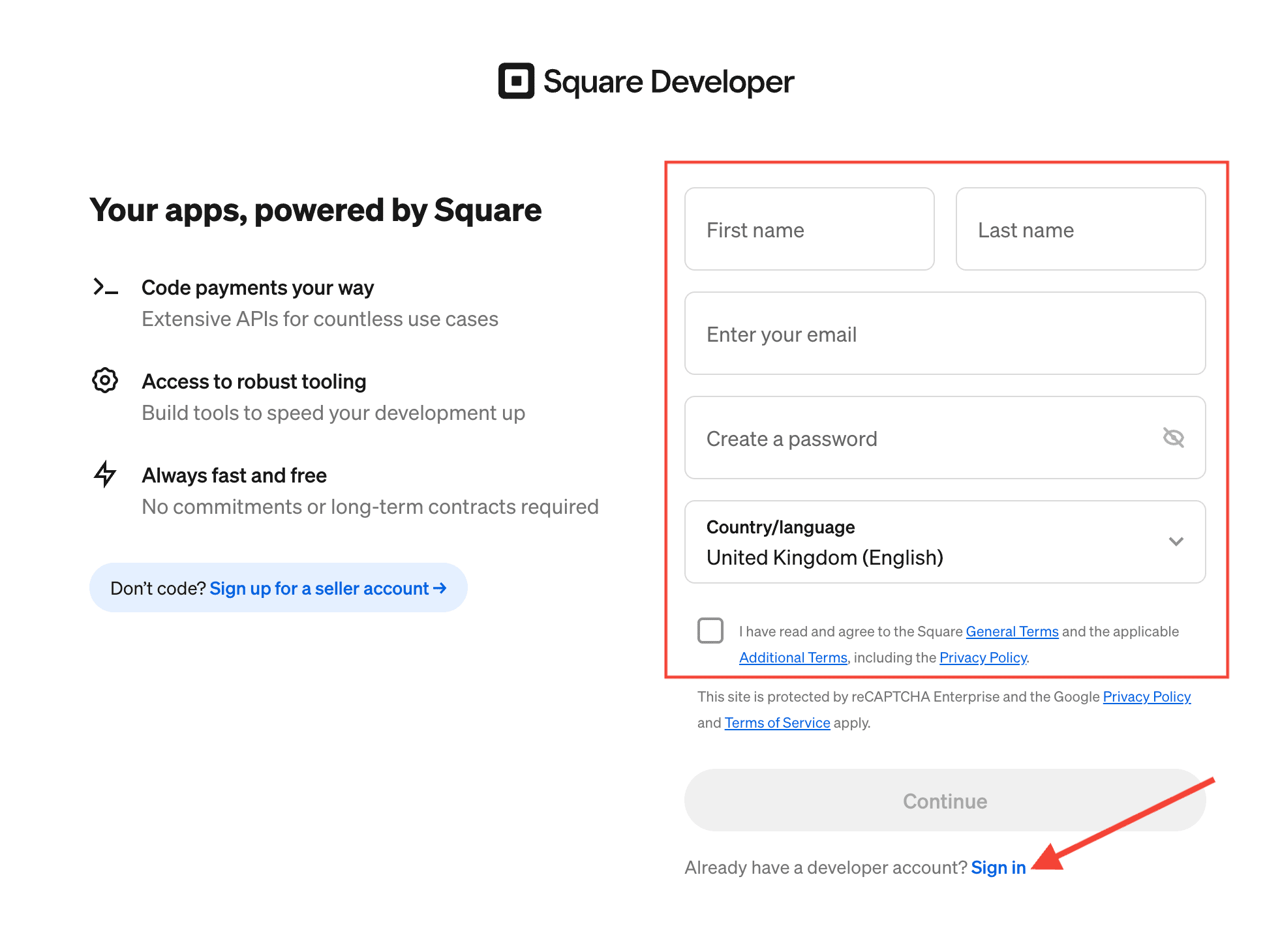Select the Create a password field
This screenshot has width=1280, height=952.
pyautogui.click(x=913, y=438)
